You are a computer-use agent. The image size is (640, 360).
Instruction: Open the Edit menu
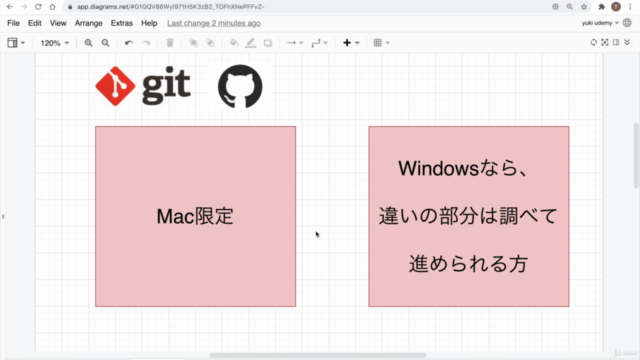click(35, 23)
